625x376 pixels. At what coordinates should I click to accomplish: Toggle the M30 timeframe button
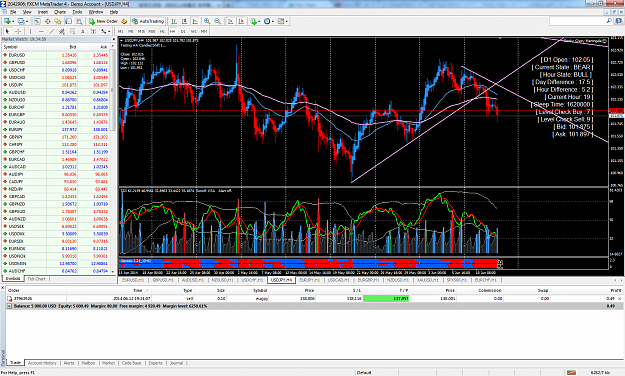point(152,31)
